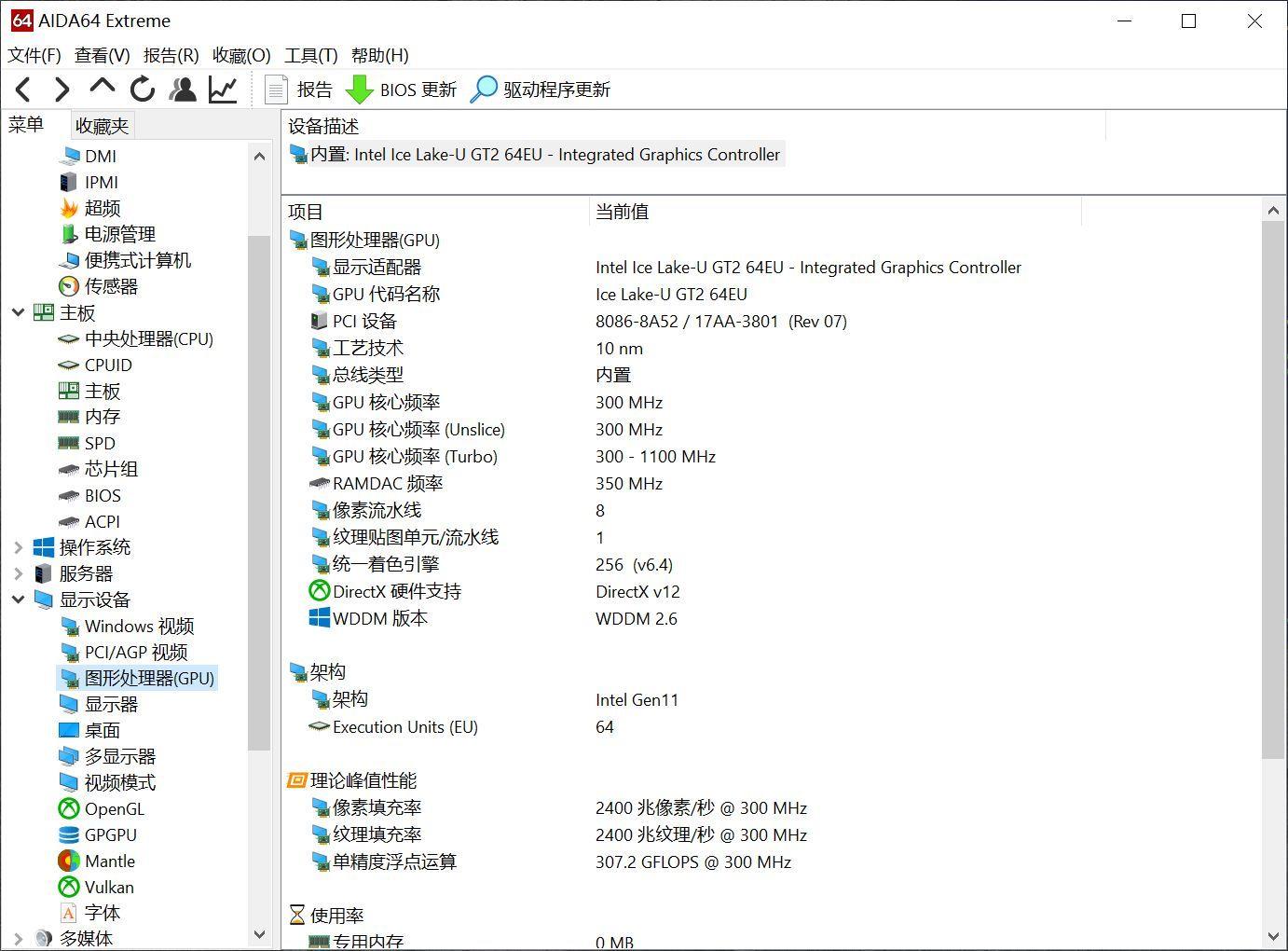Image resolution: width=1288 pixels, height=951 pixels.
Task: Select the RAMDAC 频率 row
Action: 485,483
